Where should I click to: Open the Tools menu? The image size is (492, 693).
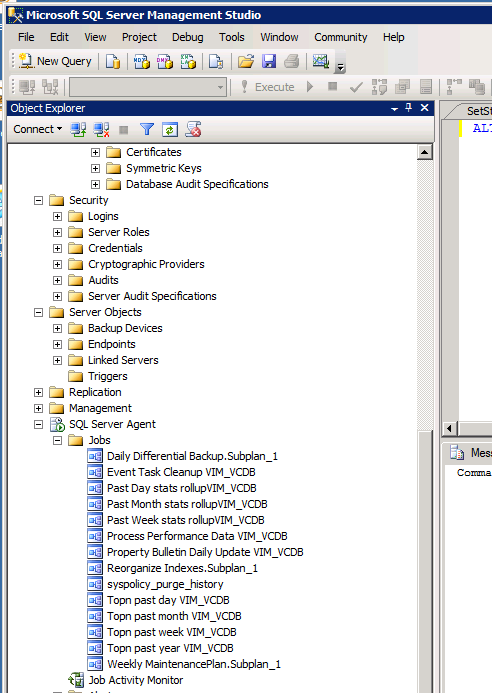click(232, 37)
